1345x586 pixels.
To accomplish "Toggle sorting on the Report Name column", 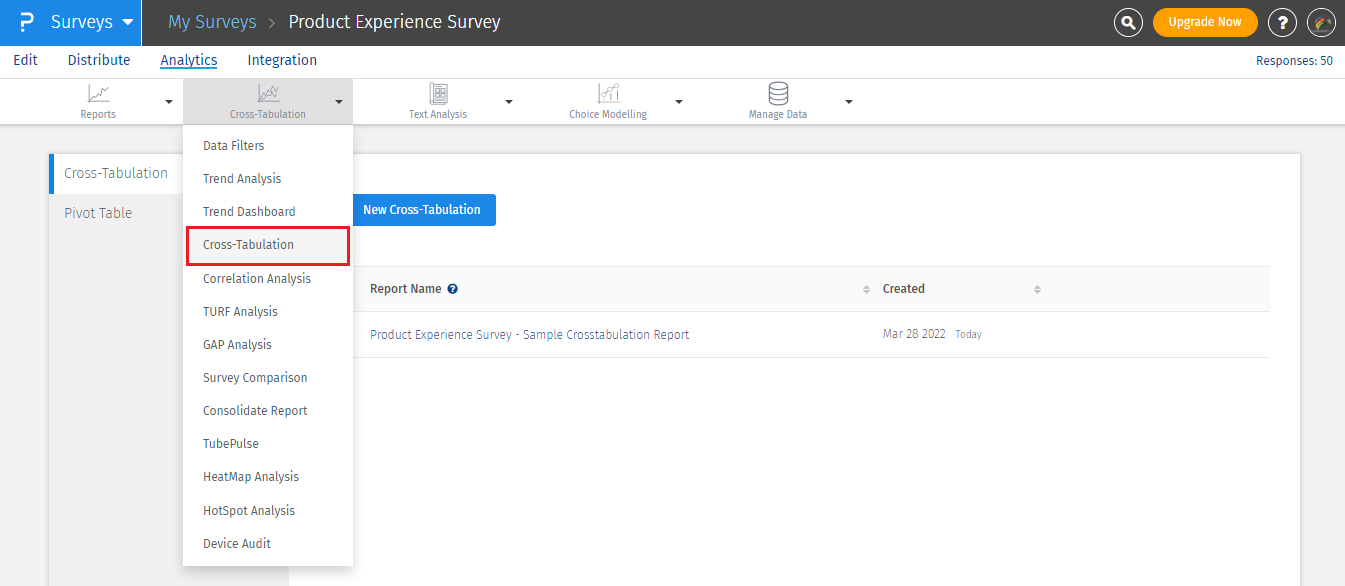I will coord(866,289).
